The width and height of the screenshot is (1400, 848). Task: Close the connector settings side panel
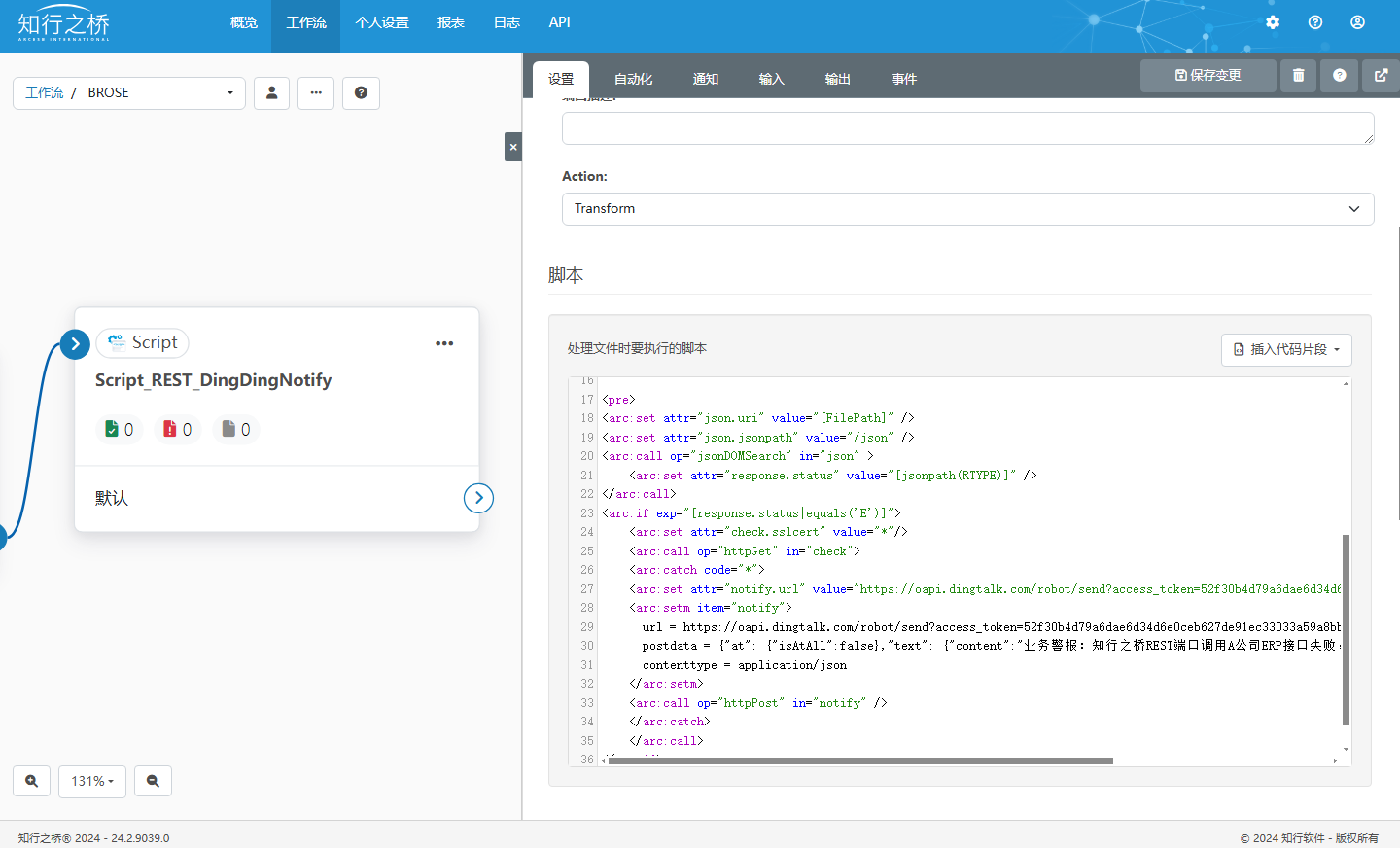(x=513, y=147)
